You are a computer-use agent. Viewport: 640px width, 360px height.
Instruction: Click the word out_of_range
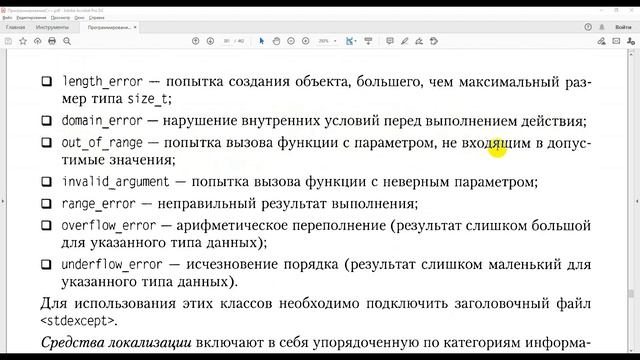pos(102,143)
